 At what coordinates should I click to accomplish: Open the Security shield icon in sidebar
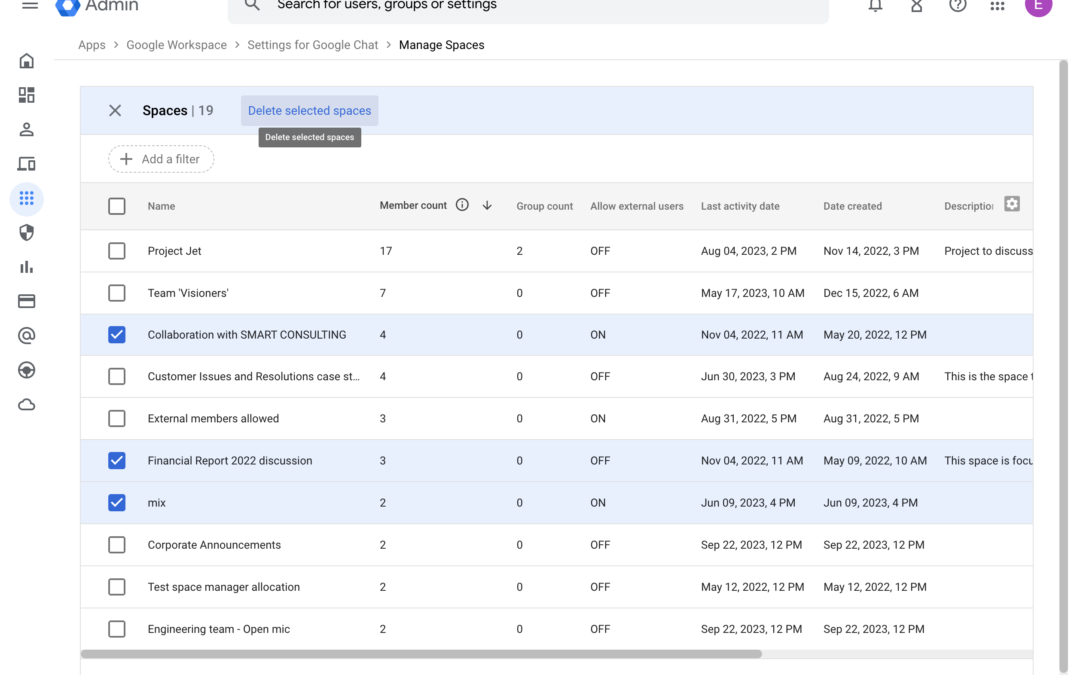point(26,233)
